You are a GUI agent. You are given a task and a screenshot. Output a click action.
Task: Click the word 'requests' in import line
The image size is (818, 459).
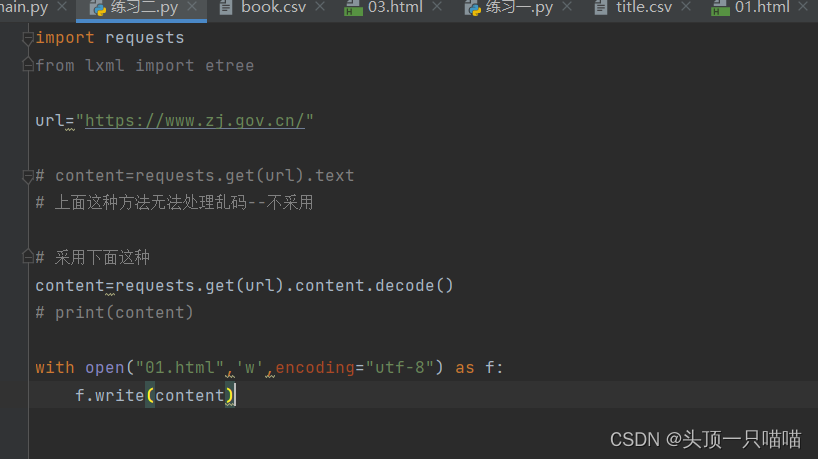coord(145,38)
